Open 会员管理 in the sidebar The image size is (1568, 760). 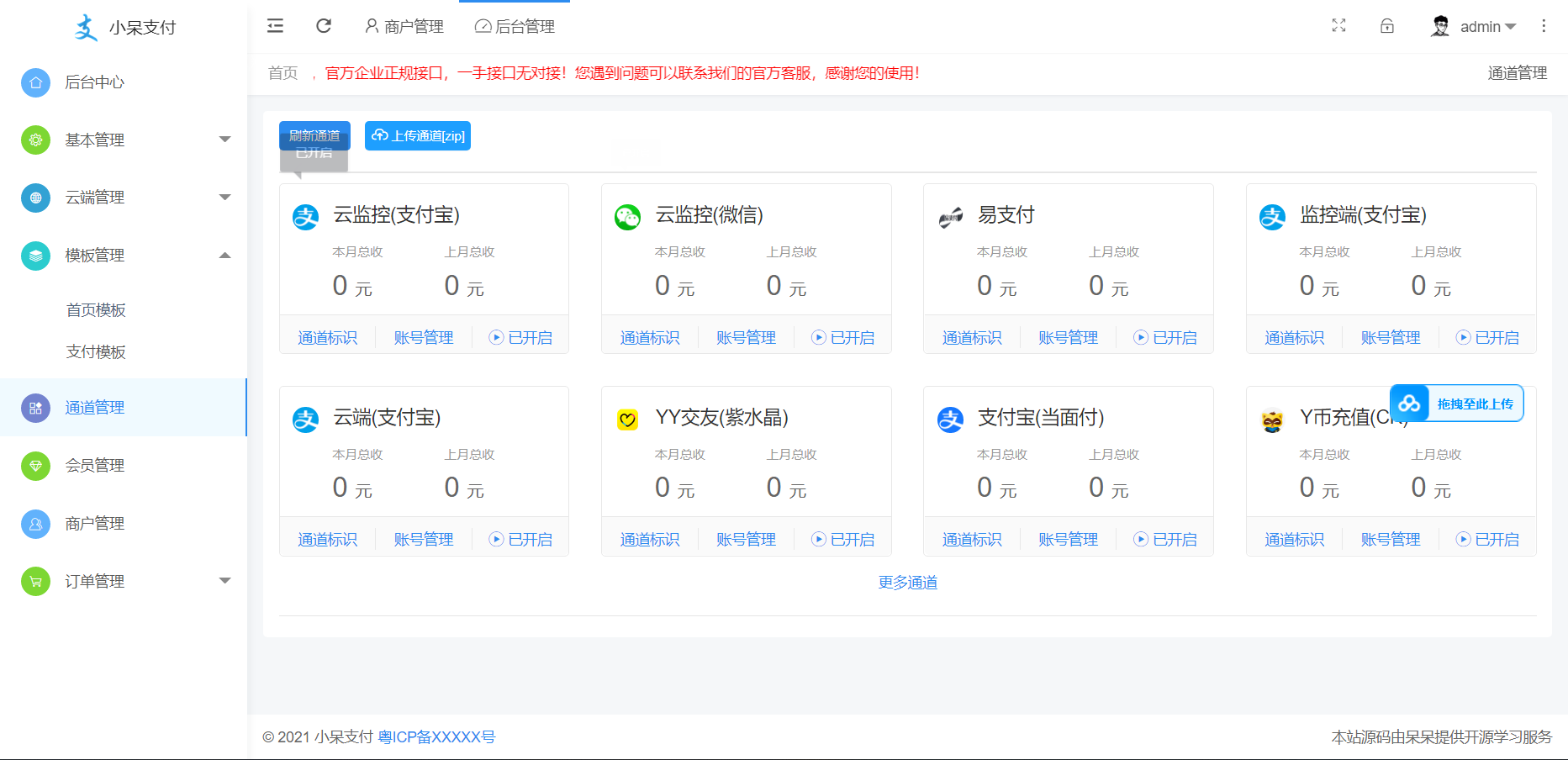[x=95, y=466]
